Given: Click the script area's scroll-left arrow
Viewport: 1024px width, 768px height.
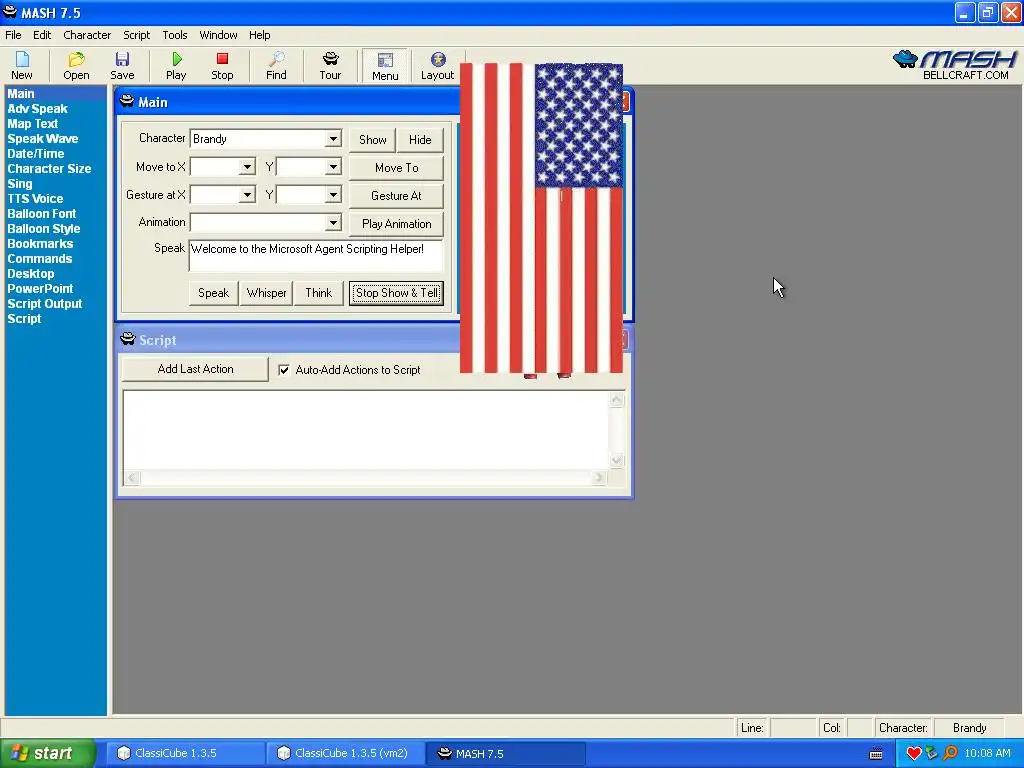Looking at the screenshot, I should pyautogui.click(x=131, y=478).
